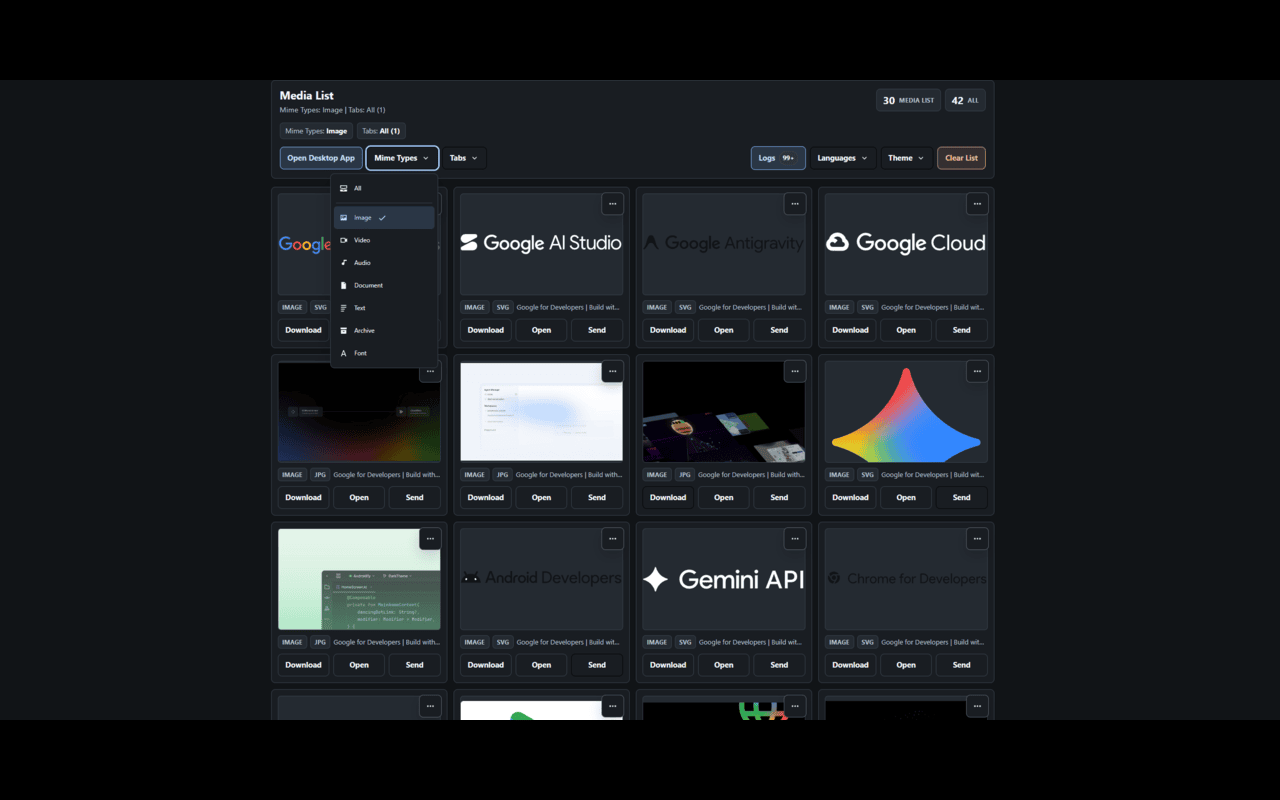Select Archive from the mime types menu
The height and width of the screenshot is (800, 1280).
coord(384,330)
